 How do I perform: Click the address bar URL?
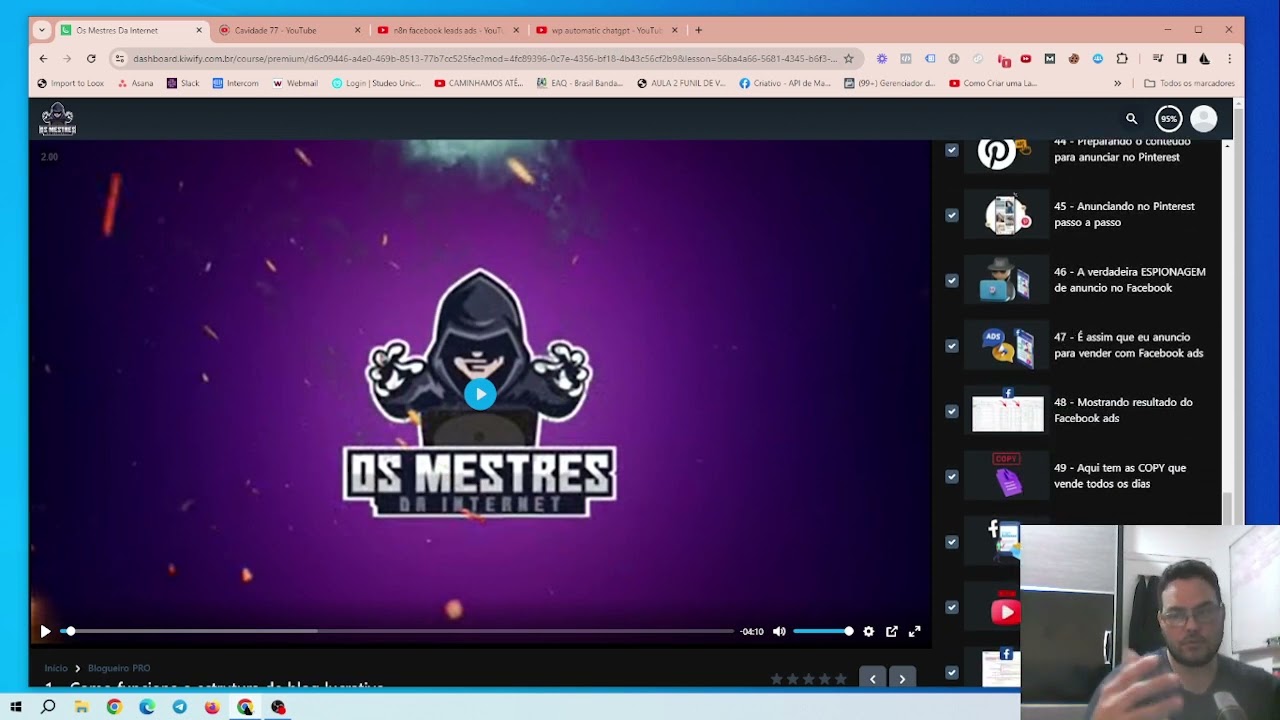pos(485,59)
